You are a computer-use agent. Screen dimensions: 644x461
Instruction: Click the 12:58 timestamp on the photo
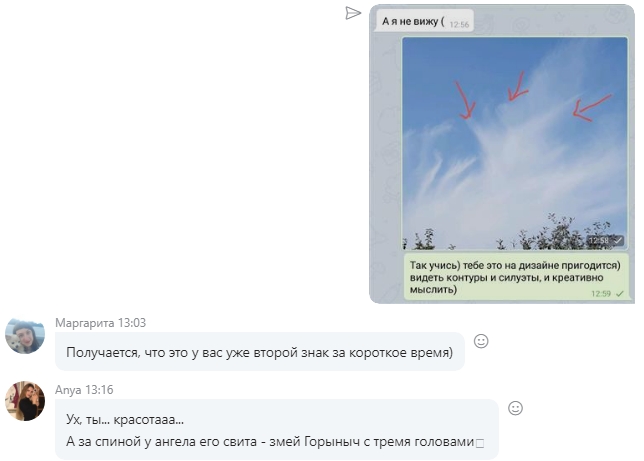[x=600, y=240]
